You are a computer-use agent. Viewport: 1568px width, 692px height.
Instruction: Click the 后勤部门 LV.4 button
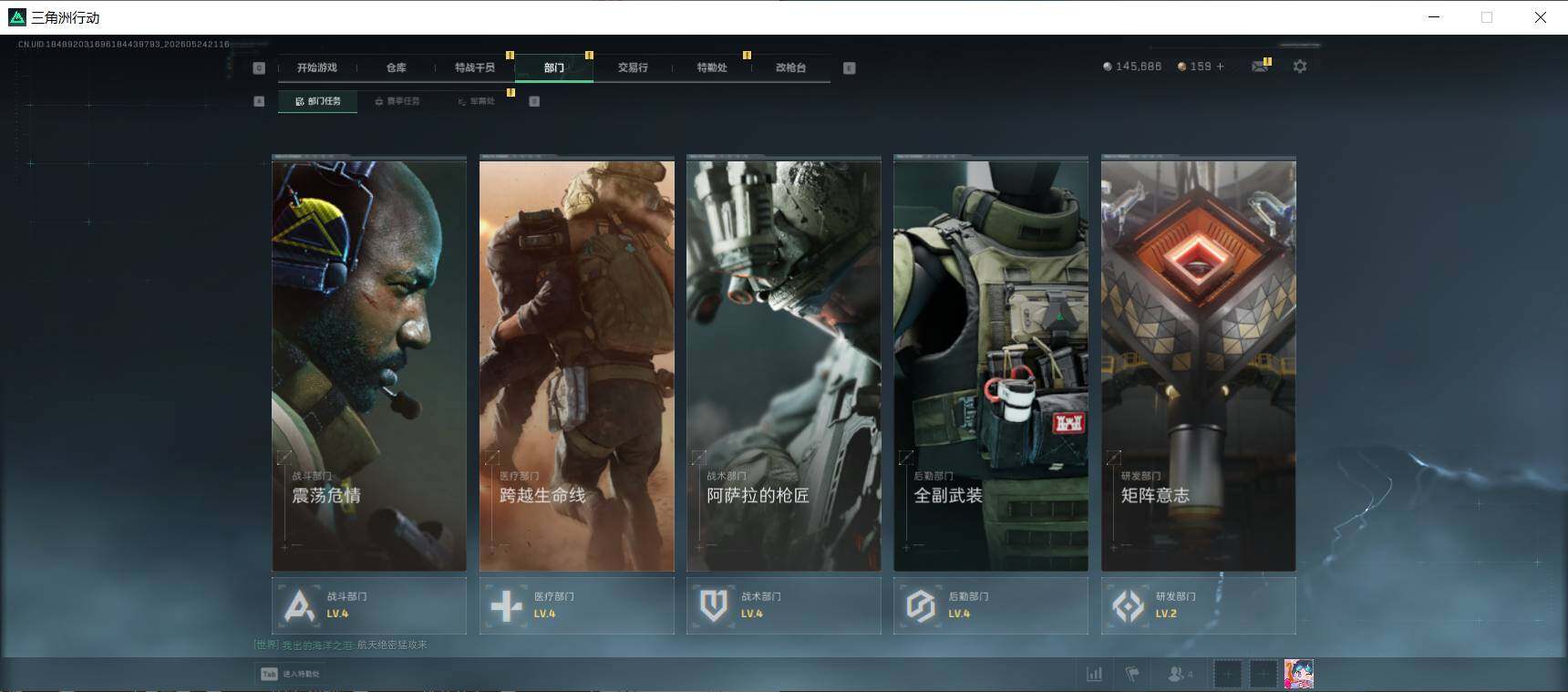991,605
